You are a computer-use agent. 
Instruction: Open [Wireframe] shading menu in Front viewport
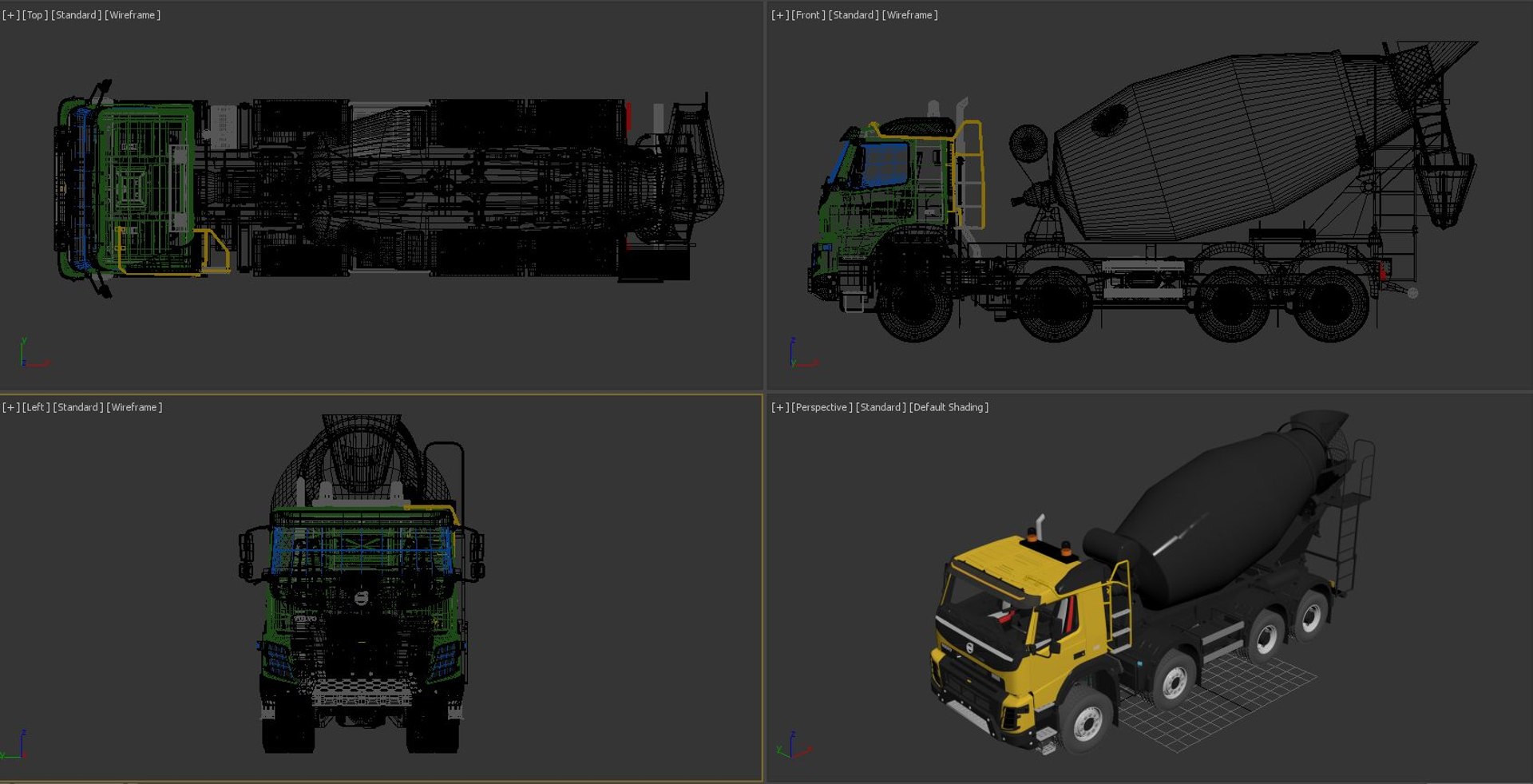(x=909, y=15)
